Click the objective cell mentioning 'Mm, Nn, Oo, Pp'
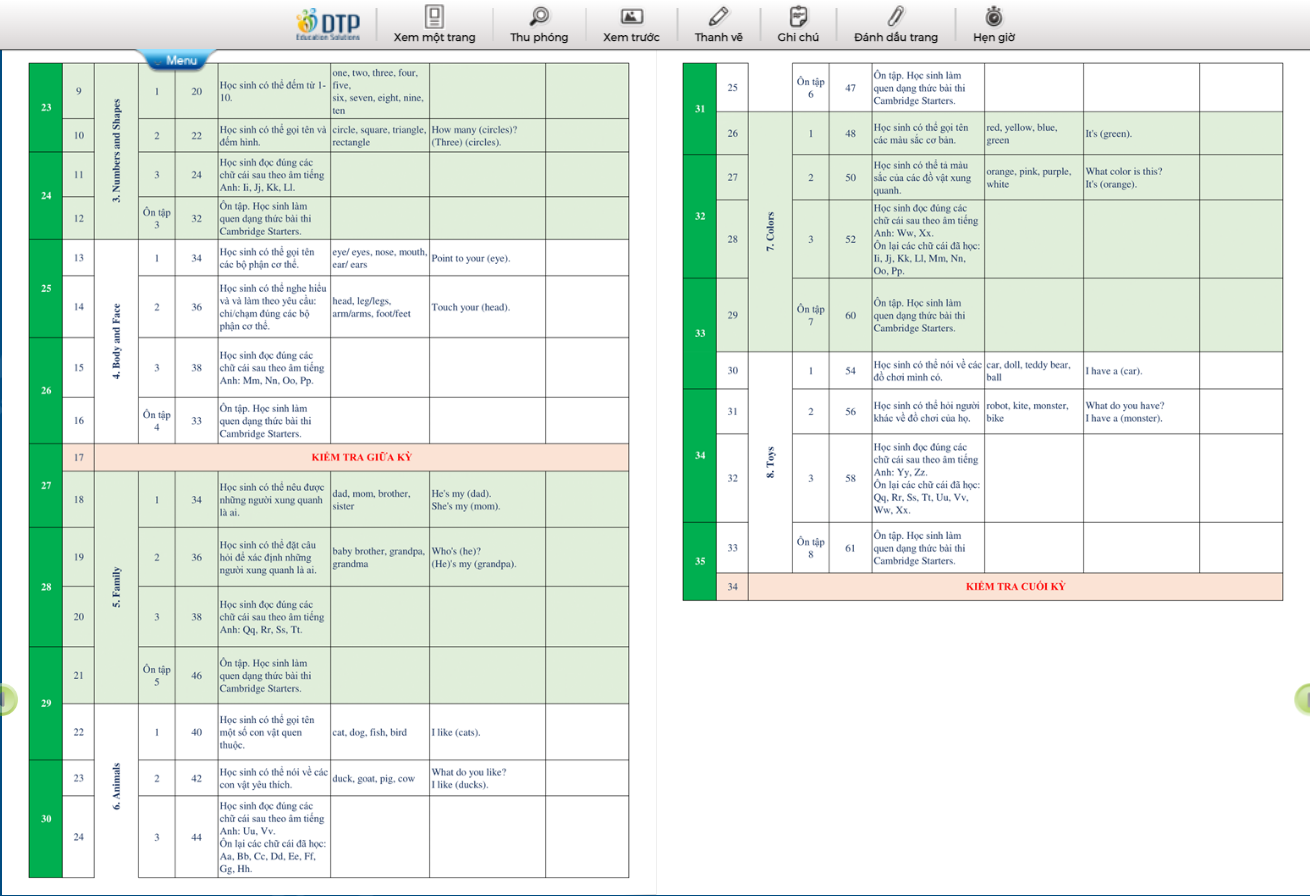The image size is (1310, 896). coord(273,368)
